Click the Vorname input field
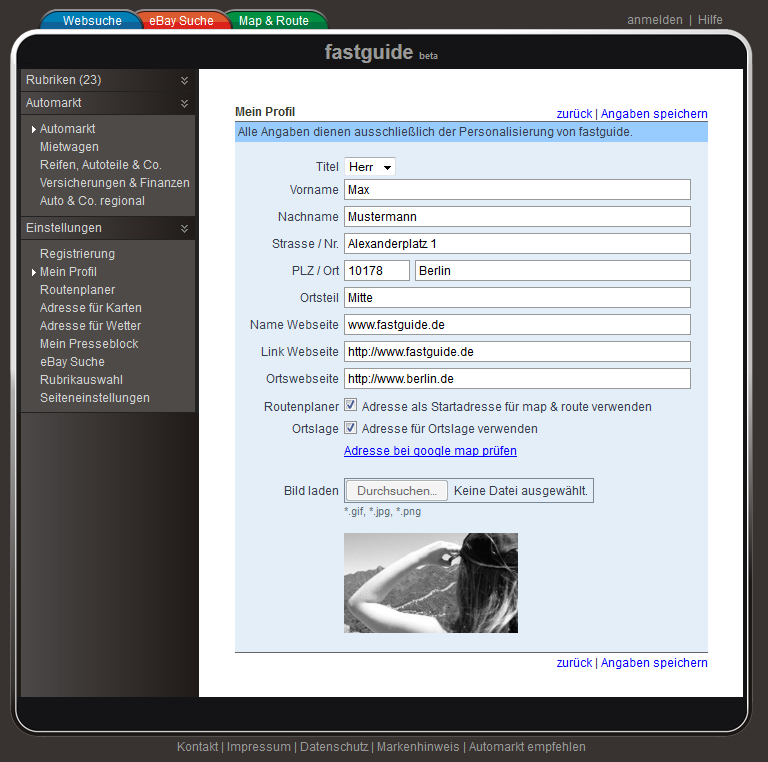768x762 pixels. pyautogui.click(x=517, y=190)
